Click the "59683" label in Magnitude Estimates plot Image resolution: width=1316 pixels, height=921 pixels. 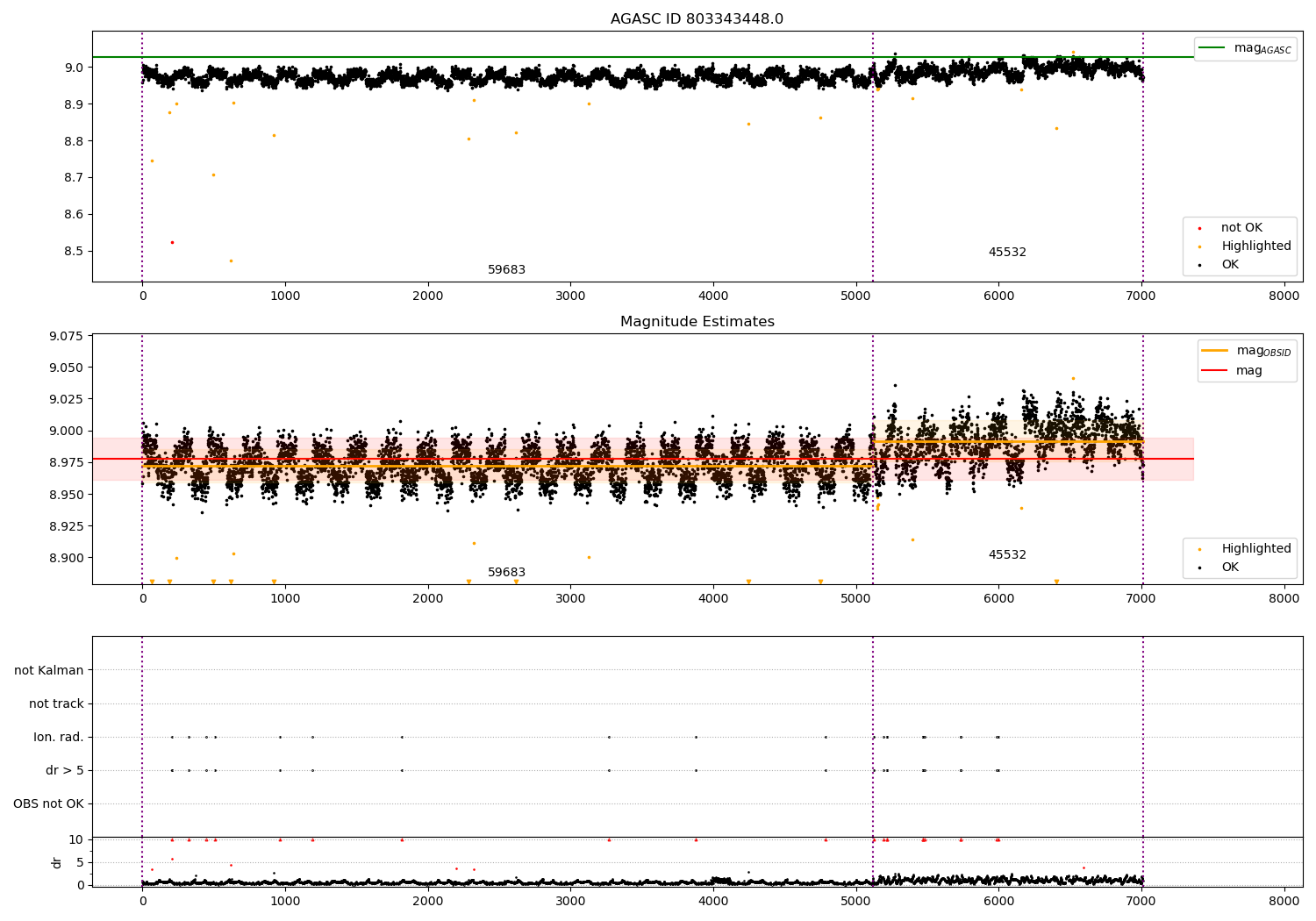[506, 573]
